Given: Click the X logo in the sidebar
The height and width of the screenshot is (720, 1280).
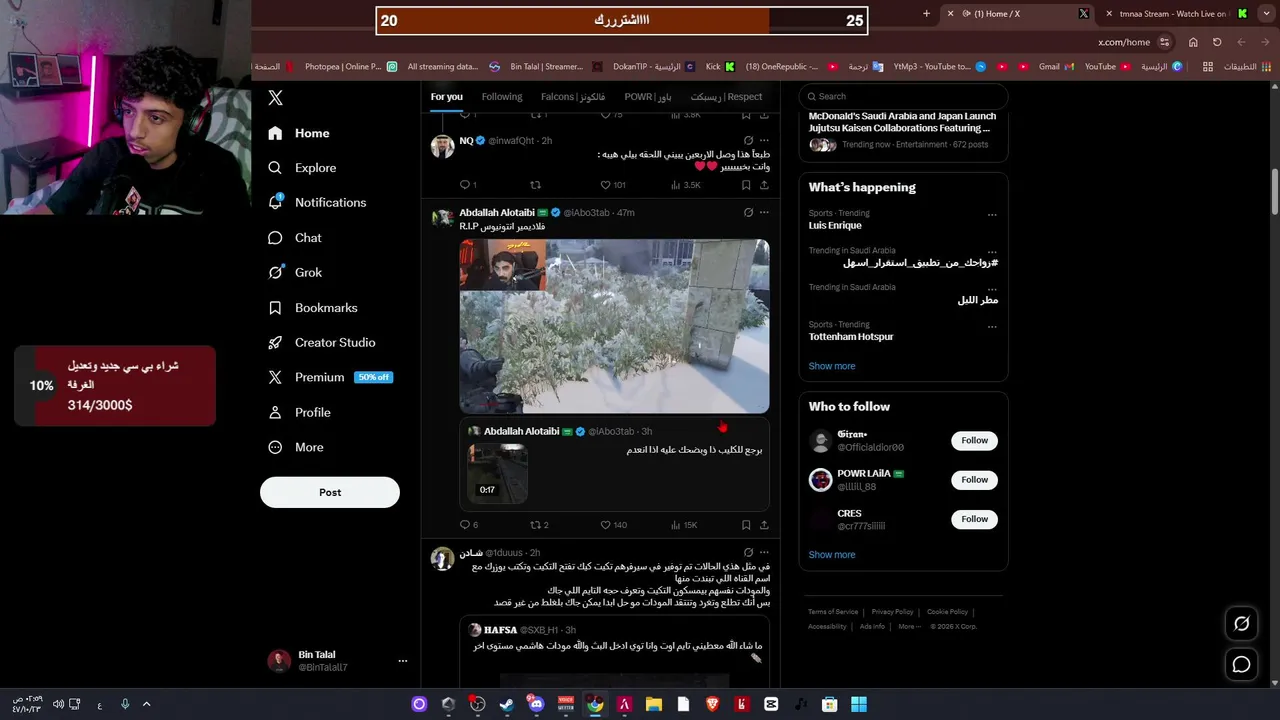Looking at the screenshot, I should [275, 98].
